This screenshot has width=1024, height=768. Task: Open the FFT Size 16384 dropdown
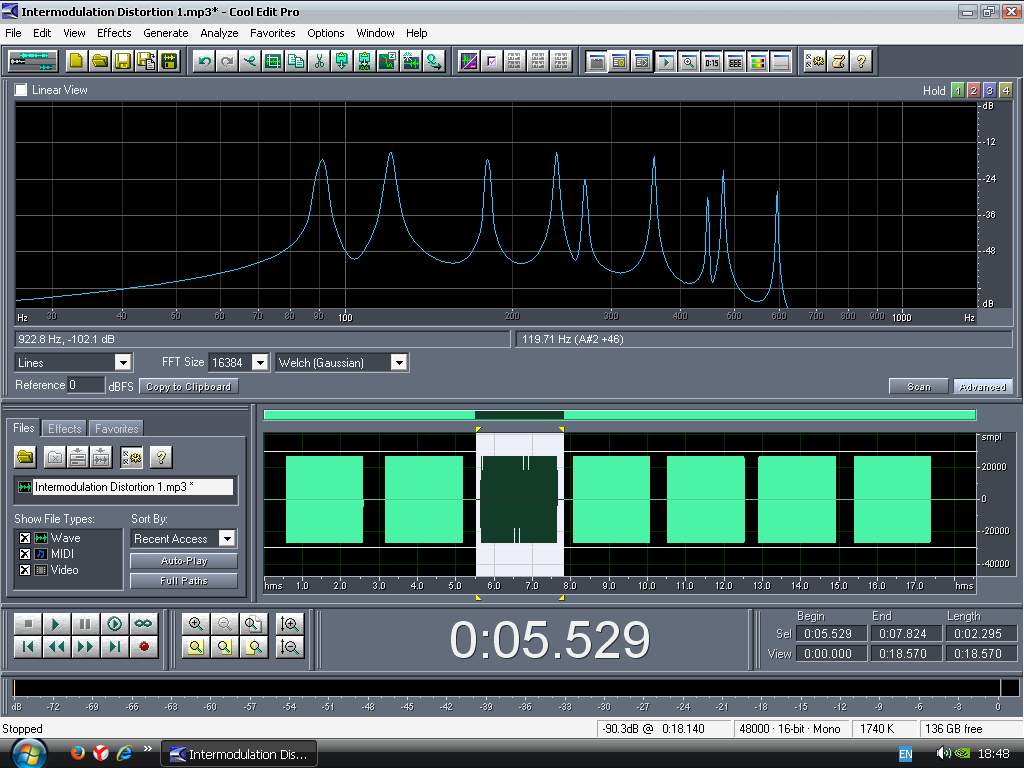point(260,362)
